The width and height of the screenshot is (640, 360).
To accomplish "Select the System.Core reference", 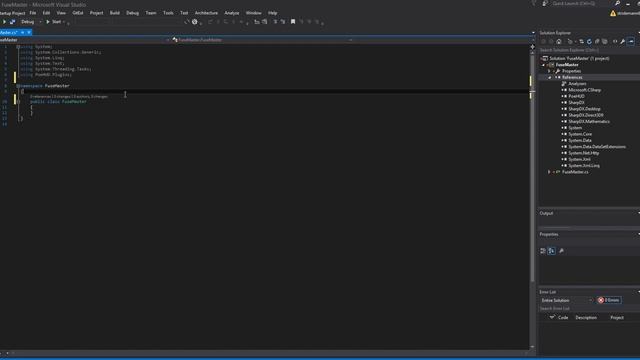I will point(580,134).
